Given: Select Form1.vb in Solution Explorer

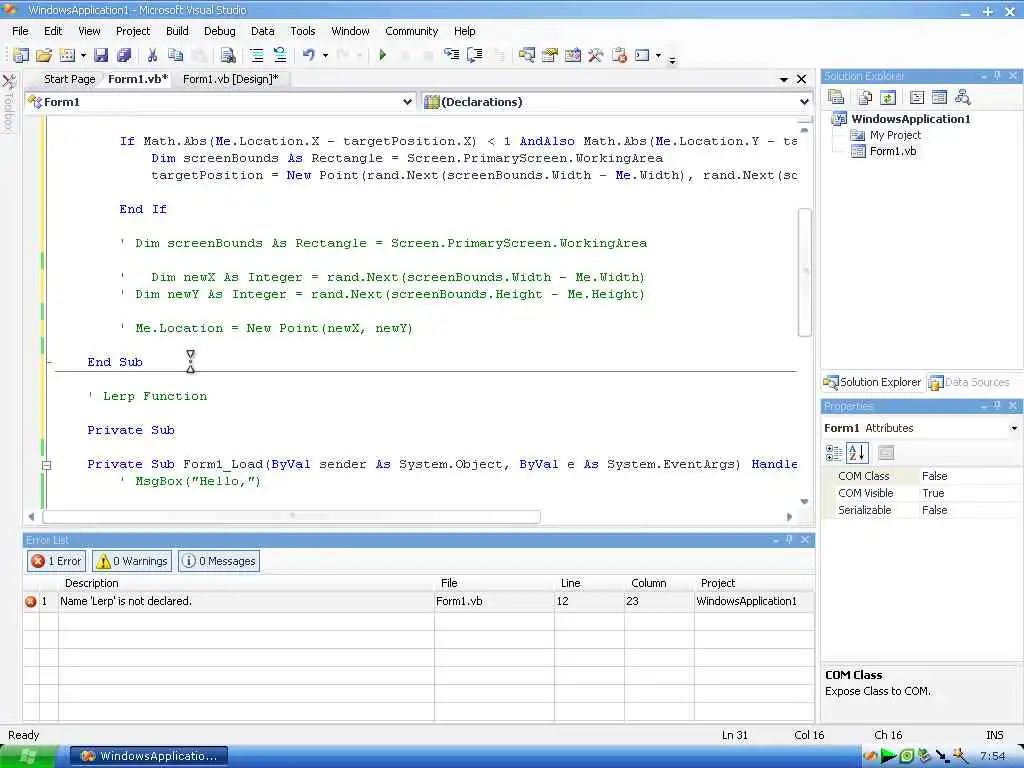Looking at the screenshot, I should point(893,151).
